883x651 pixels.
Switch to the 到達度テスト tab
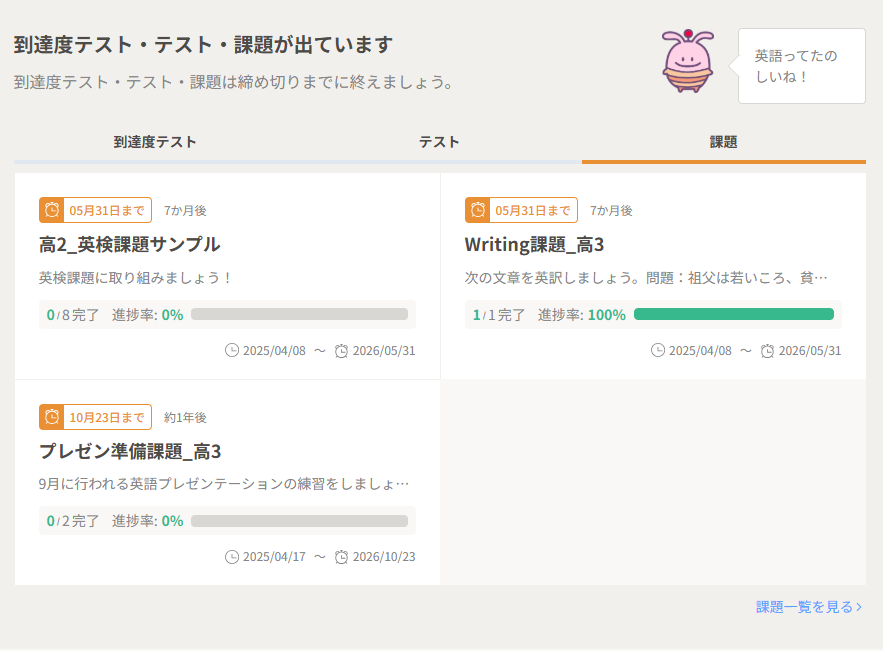pyautogui.click(x=155, y=142)
